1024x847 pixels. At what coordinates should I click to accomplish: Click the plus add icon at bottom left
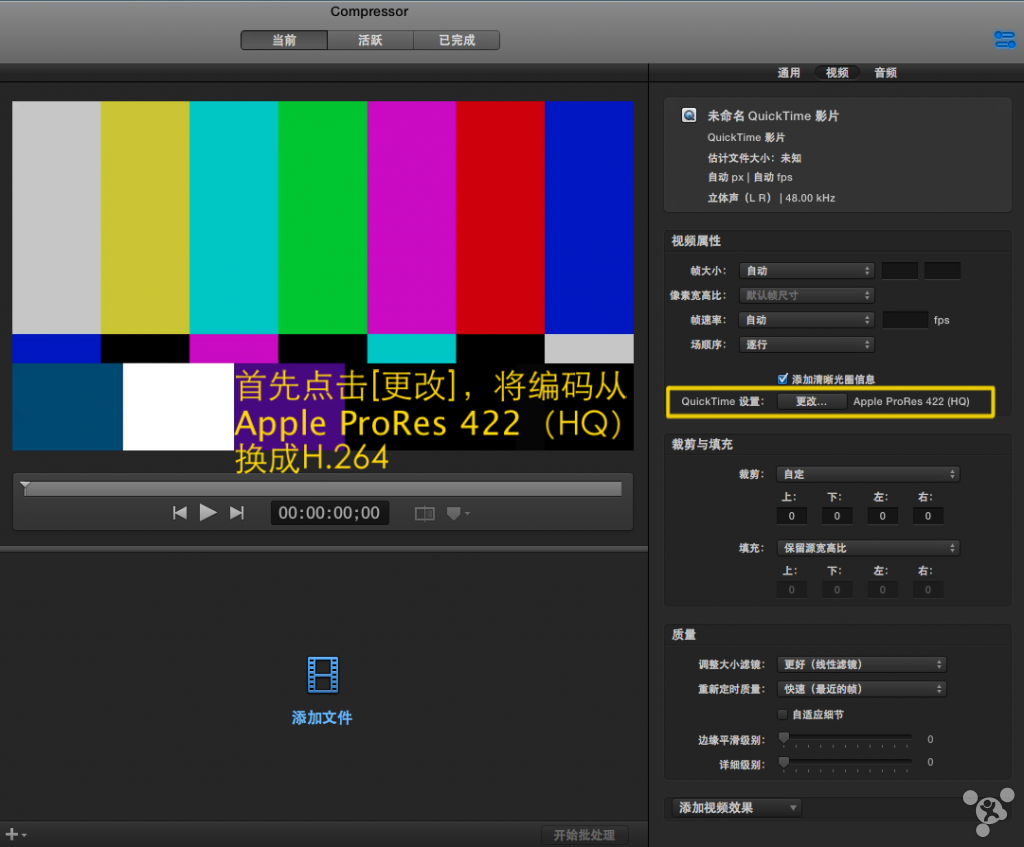13,834
